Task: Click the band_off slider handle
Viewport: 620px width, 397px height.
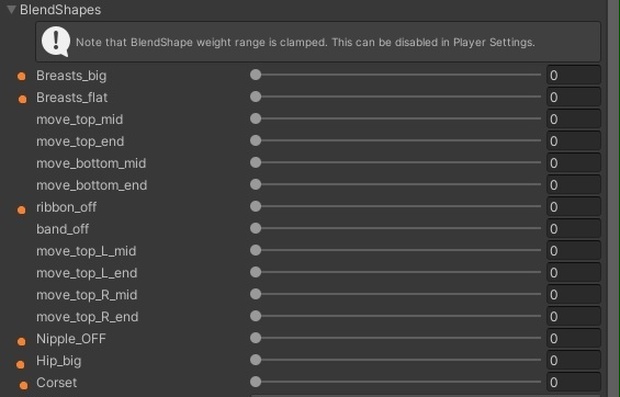Action: [x=255, y=228]
